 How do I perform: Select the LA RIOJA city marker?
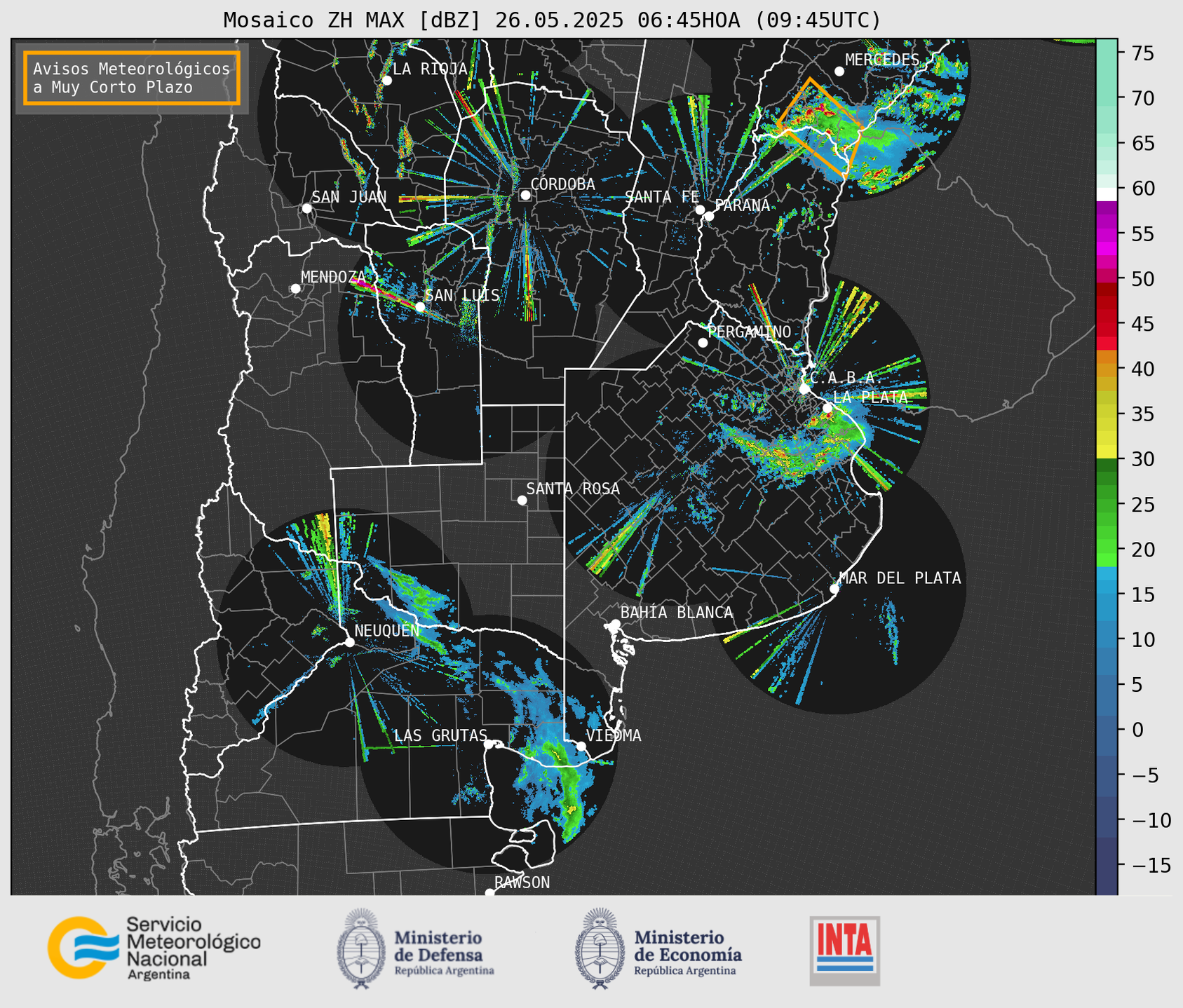(386, 80)
